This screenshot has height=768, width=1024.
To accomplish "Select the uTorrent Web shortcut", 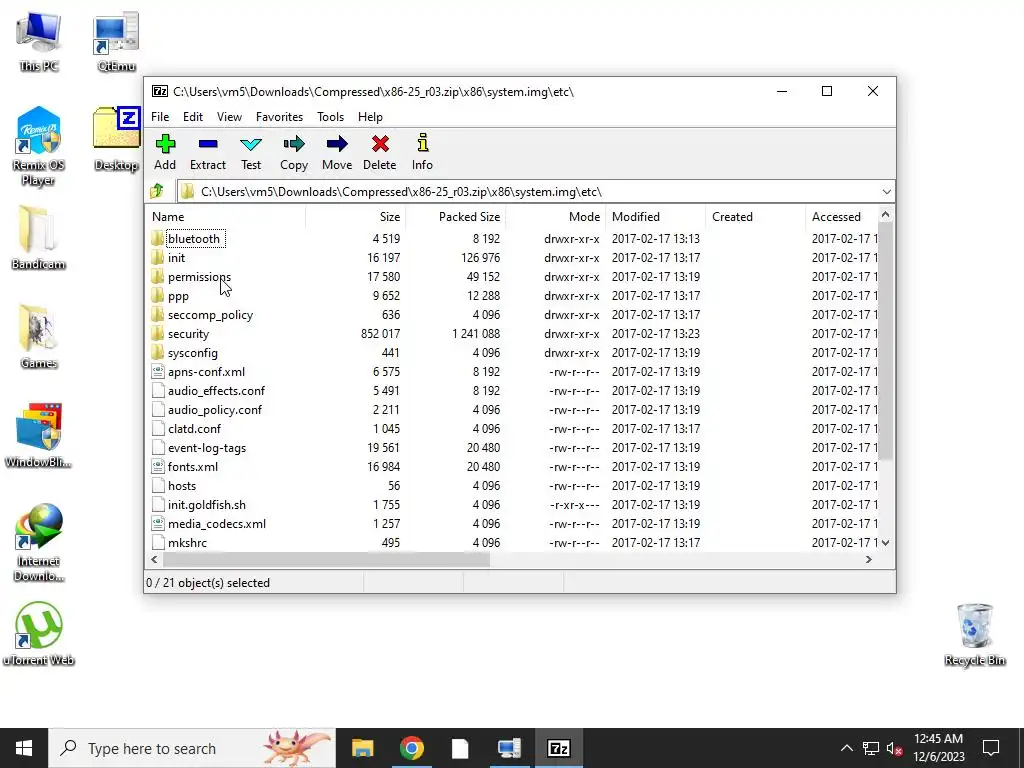I will (39, 633).
